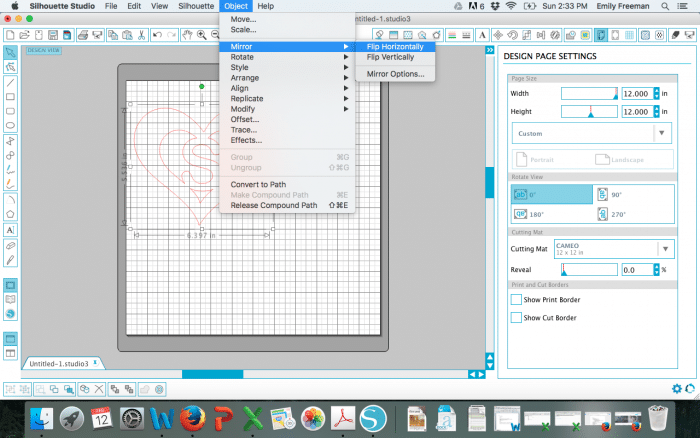Undo last action with arrow icon
The height and width of the screenshot is (438, 700).
tap(157, 35)
